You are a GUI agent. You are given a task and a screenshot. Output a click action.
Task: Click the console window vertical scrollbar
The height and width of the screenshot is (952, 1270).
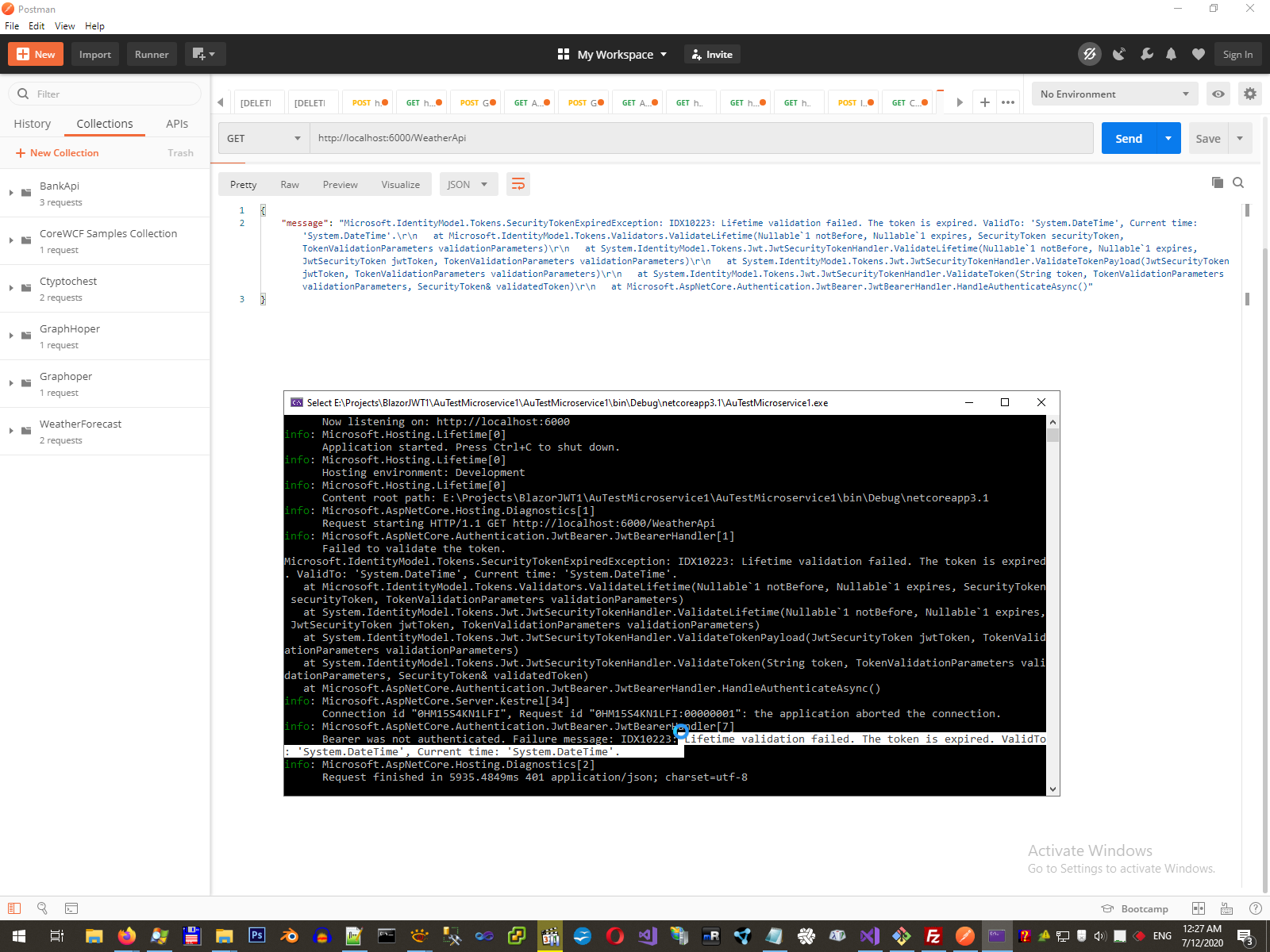1053,605
